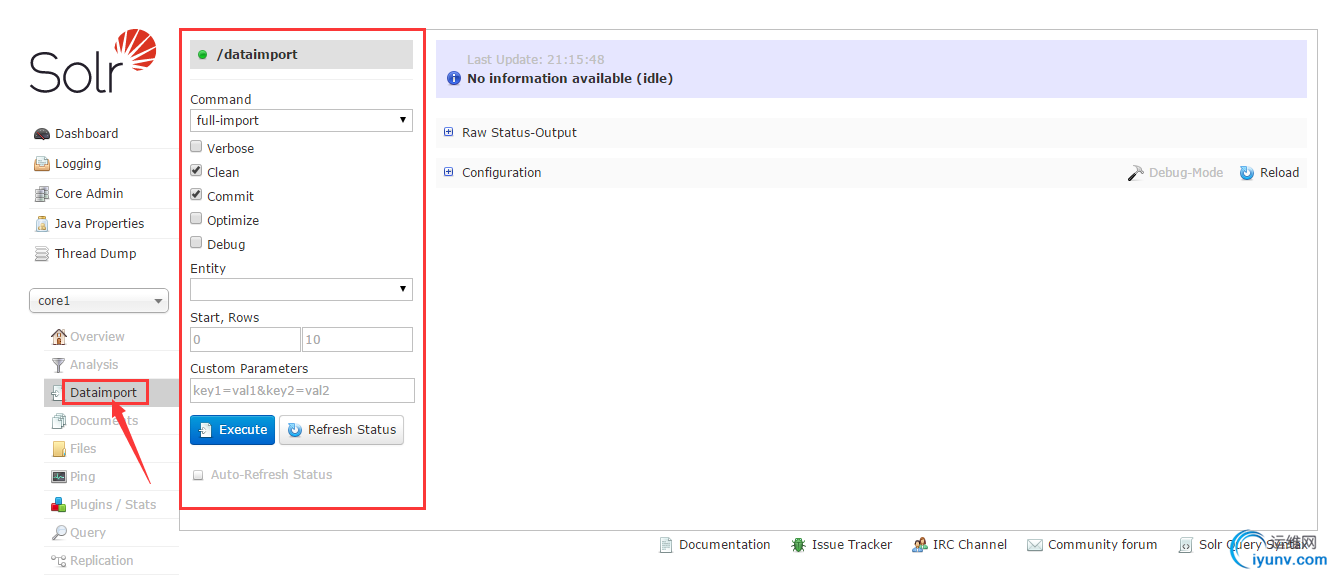Screen dimensions: 1333x576
Task: Select the Dataimport menu item
Action: pos(104,393)
